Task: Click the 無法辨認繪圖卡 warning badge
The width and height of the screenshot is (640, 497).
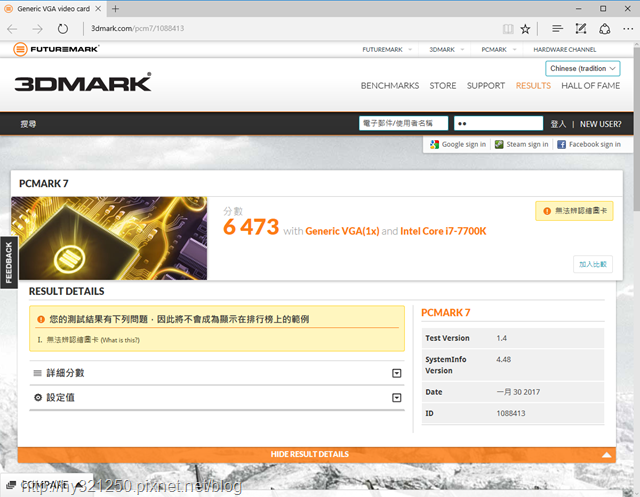Action: (574, 211)
